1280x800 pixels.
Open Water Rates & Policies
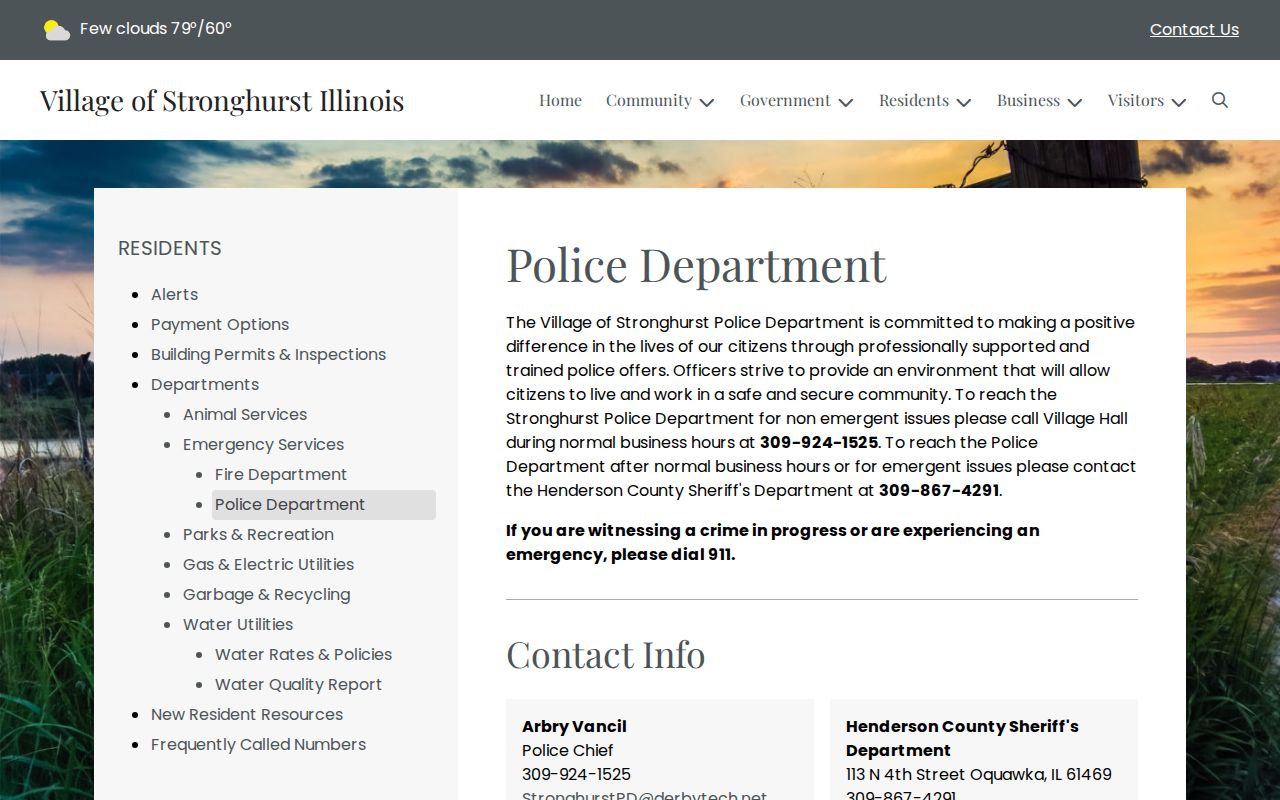[x=303, y=654]
